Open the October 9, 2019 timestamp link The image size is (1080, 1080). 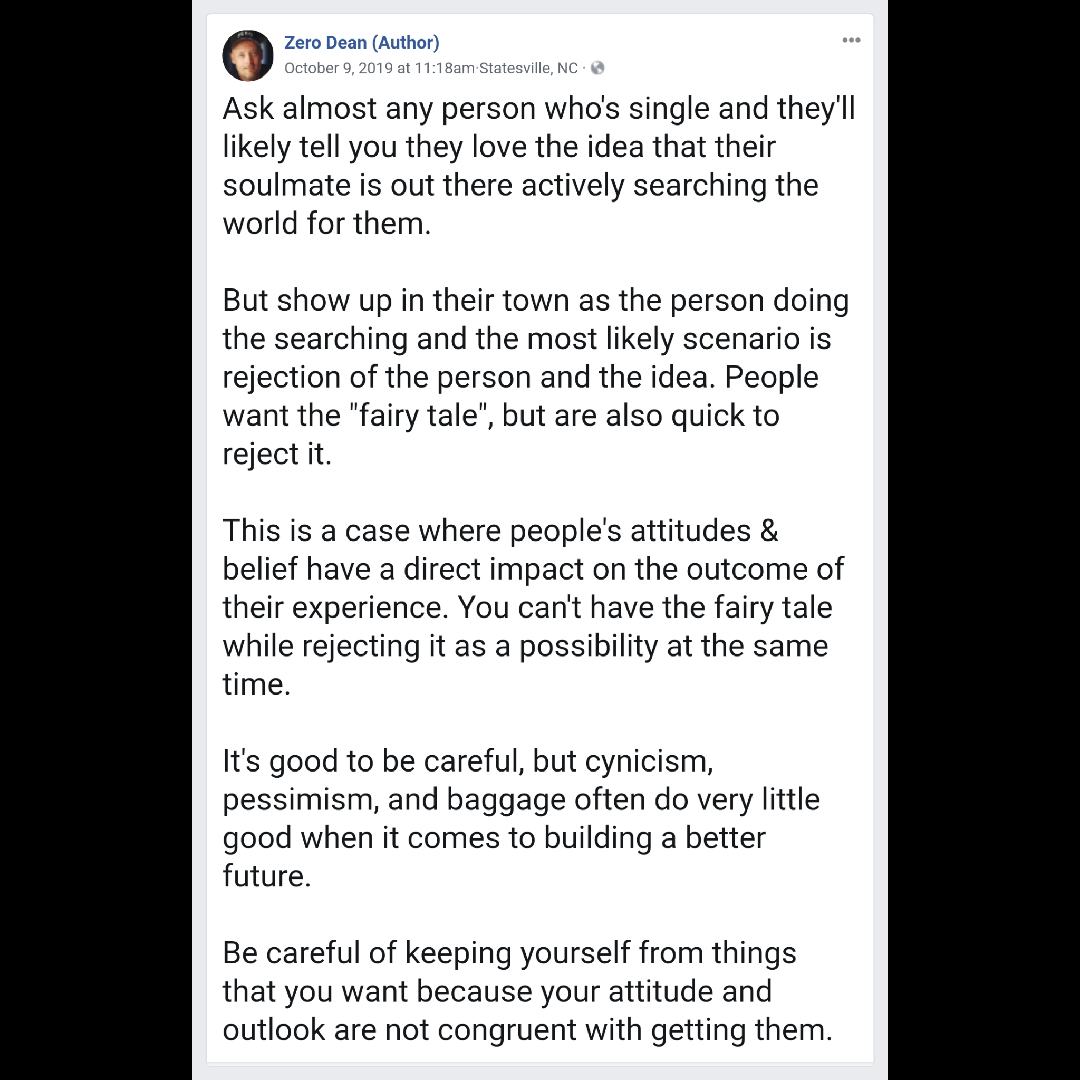(x=379, y=68)
